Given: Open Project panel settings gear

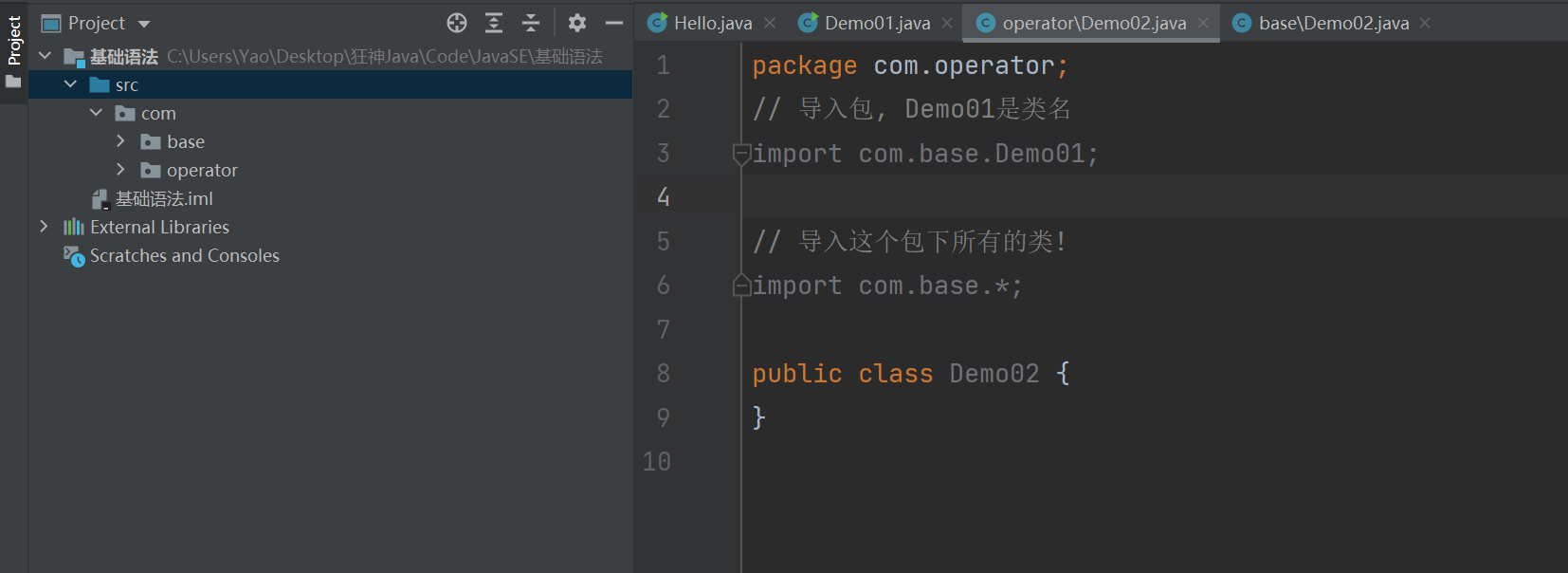Looking at the screenshot, I should click(577, 23).
